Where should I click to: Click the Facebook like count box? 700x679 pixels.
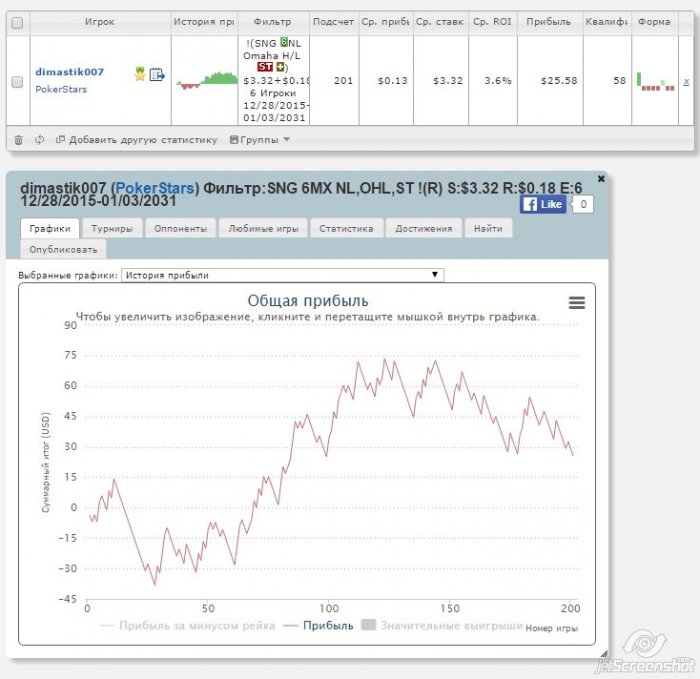(x=583, y=204)
